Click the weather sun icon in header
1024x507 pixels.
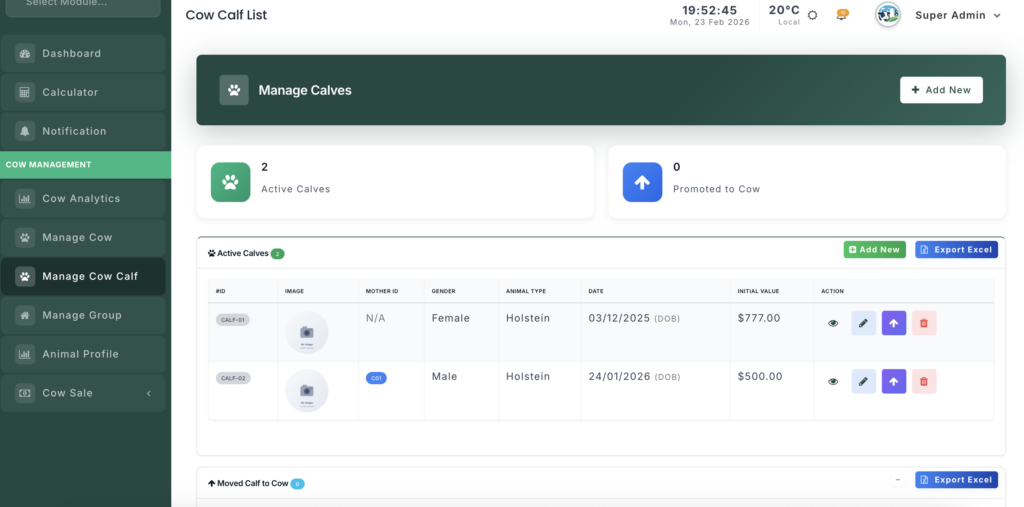[x=812, y=15]
